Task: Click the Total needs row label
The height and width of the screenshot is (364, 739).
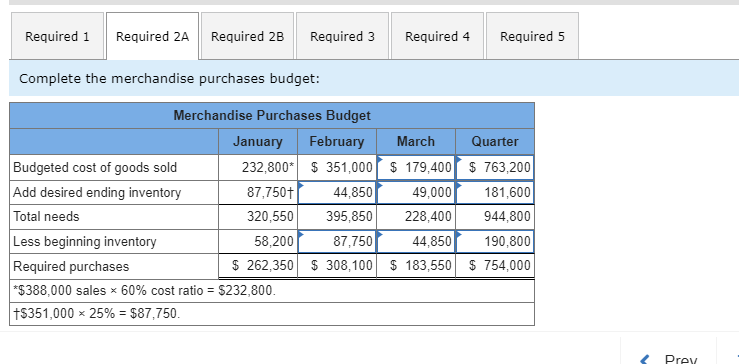Action: 46,217
